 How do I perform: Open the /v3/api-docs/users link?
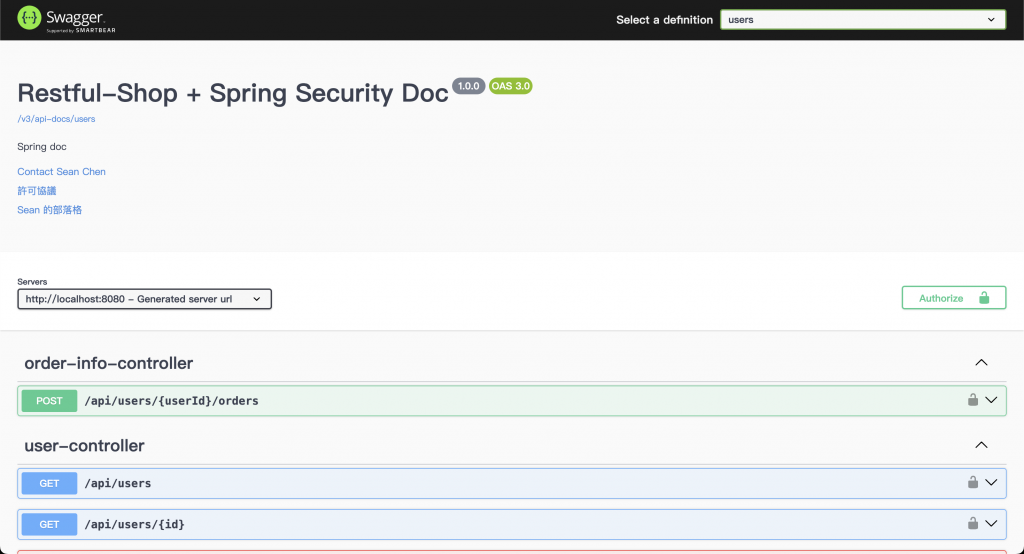click(56, 119)
